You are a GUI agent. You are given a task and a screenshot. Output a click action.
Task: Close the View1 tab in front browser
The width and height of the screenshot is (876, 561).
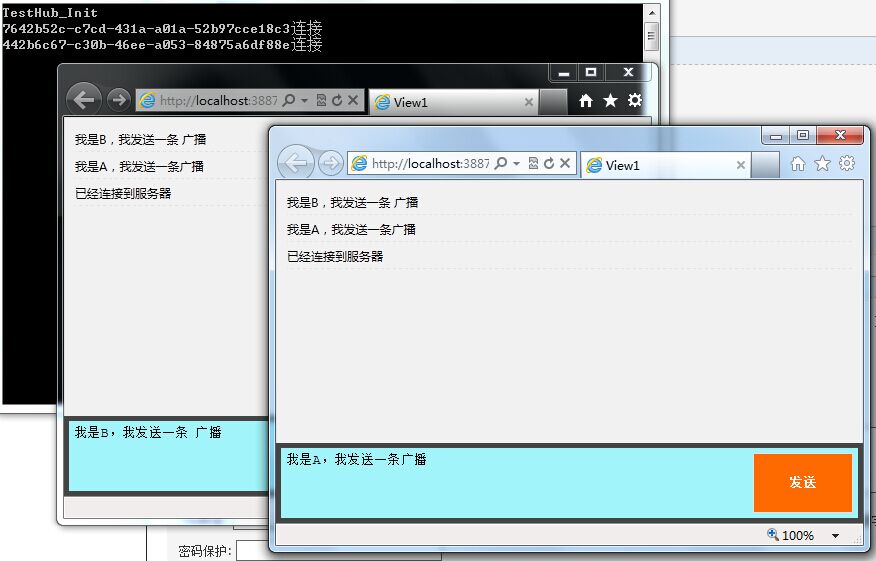(741, 165)
